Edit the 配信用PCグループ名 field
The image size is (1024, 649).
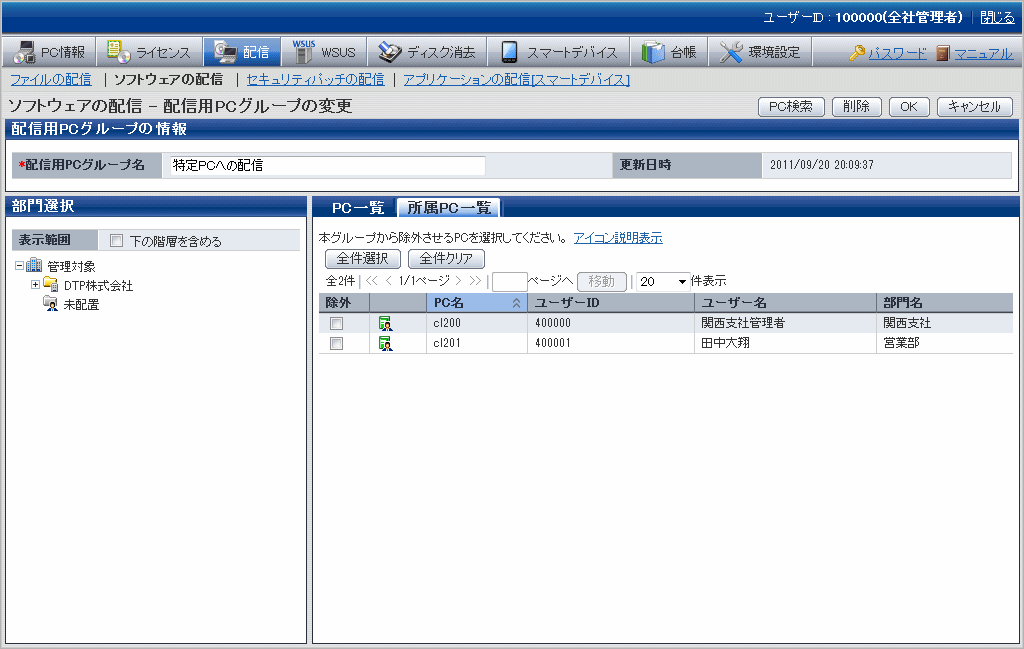point(327,165)
